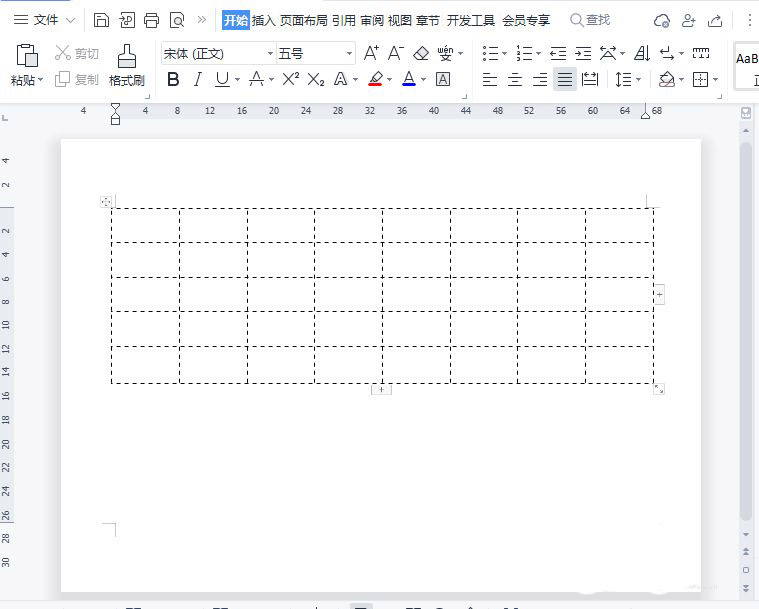Viewport: 759px width, 609px height.
Task: Click the clear formatting eraser icon
Action: pyautogui.click(x=421, y=53)
